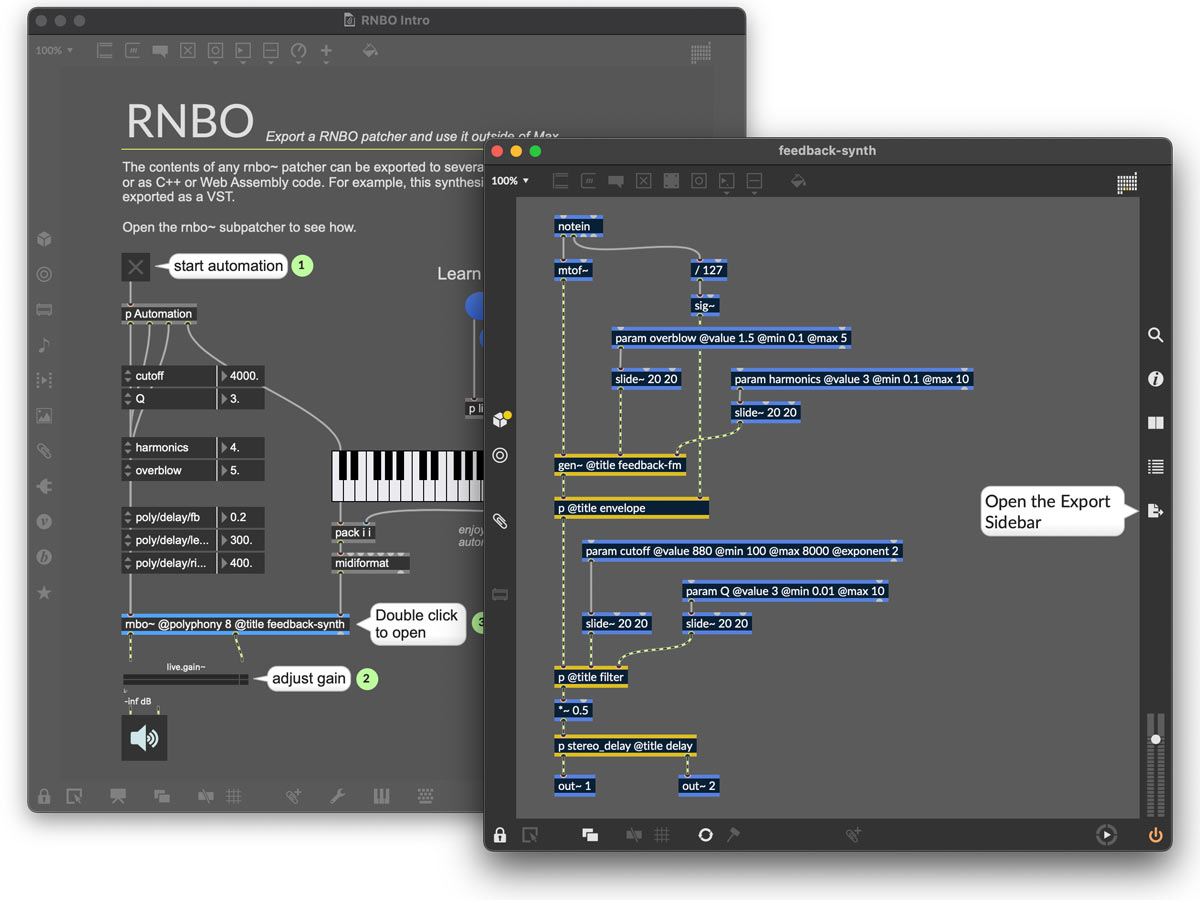Add a comment from feedback-synth toolbar

pos(616,181)
